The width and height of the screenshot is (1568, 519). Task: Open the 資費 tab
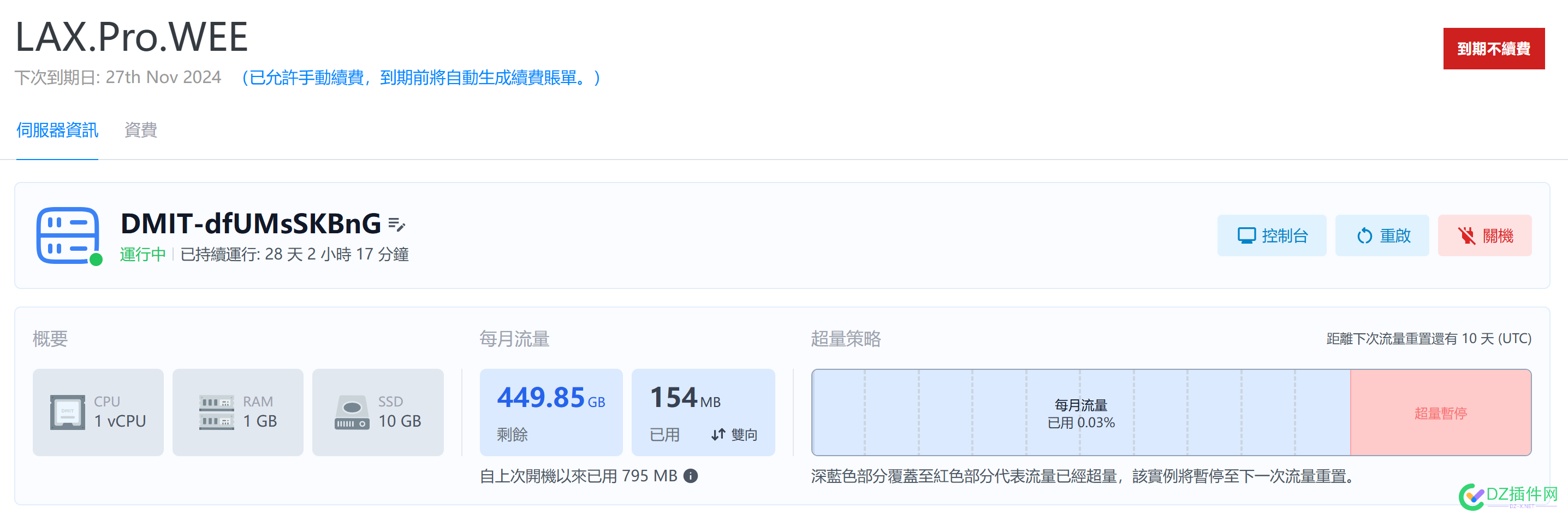[141, 130]
